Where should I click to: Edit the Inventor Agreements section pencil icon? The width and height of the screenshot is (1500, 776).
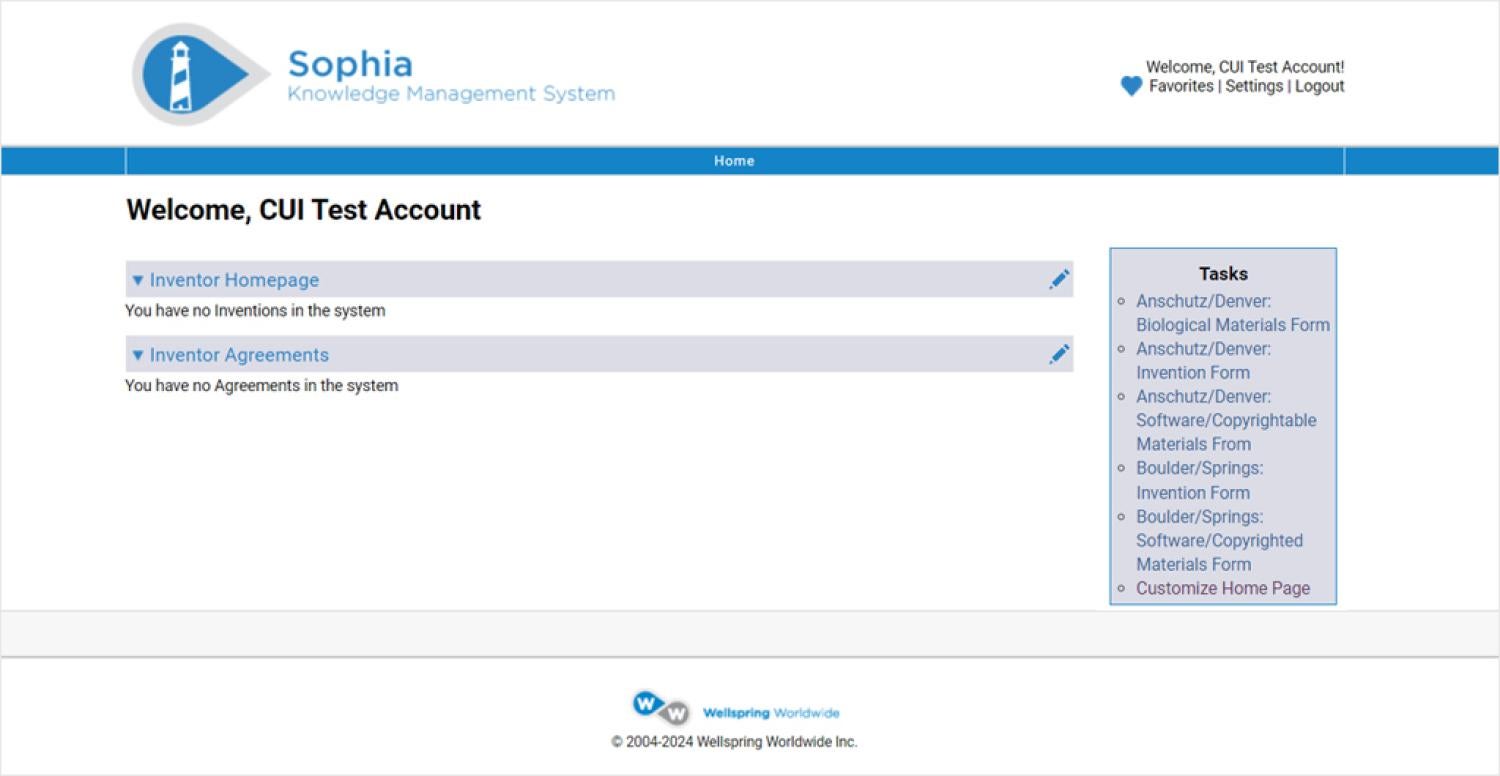(x=1059, y=354)
